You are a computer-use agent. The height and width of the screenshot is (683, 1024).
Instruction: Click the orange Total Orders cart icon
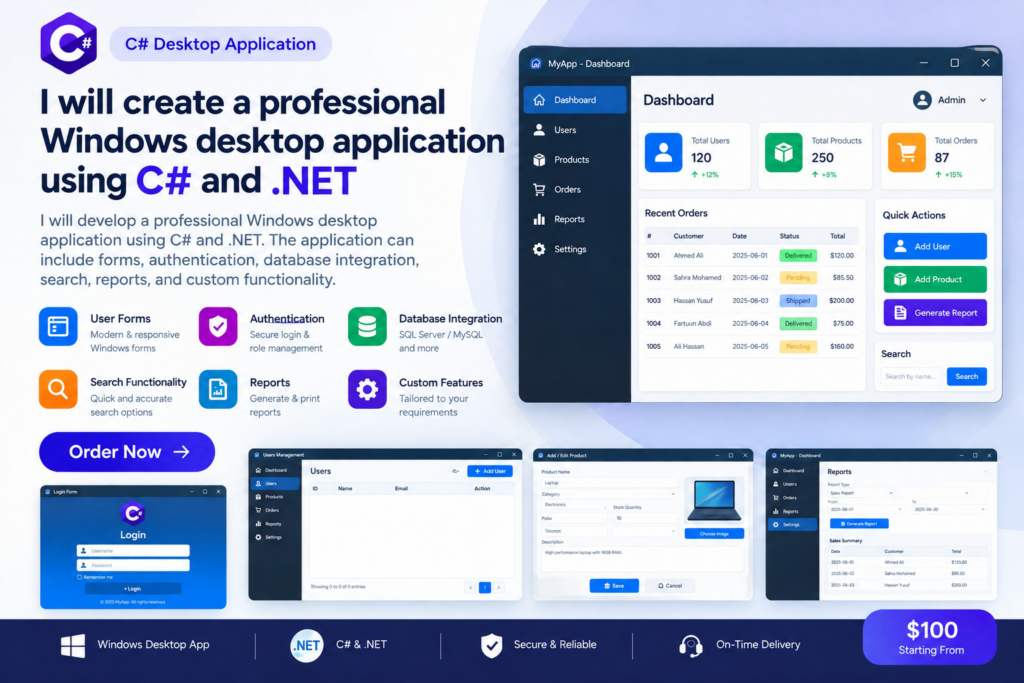(906, 153)
